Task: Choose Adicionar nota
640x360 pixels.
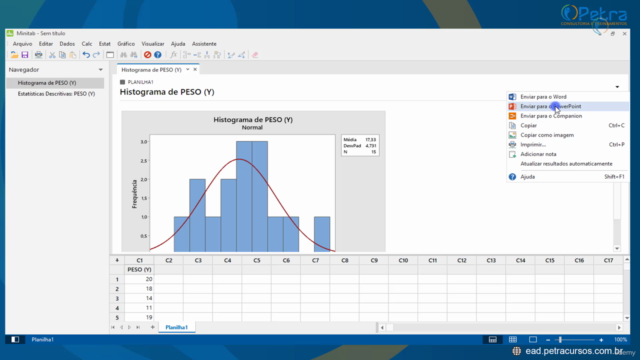Action: tap(567, 154)
